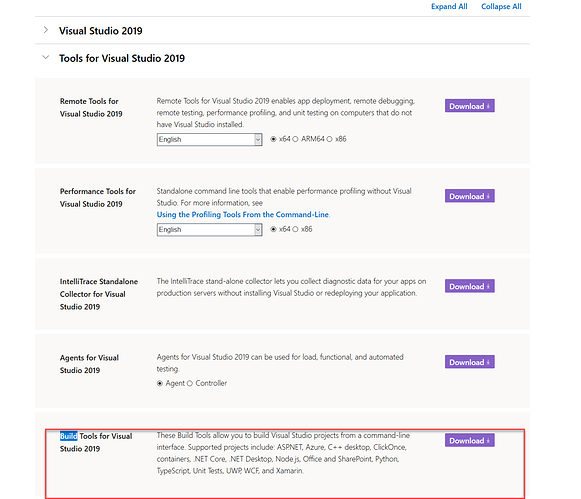
Task: Select x86 for Remote Tools
Action: (329, 139)
